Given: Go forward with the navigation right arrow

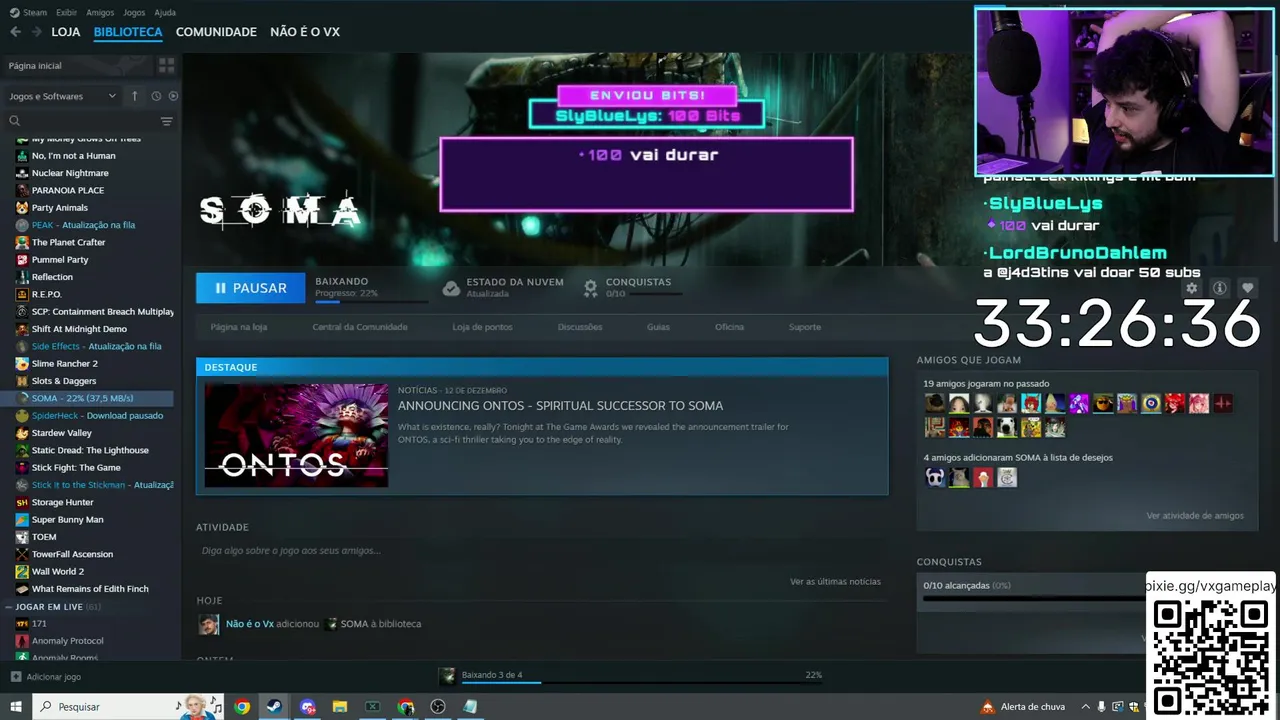Looking at the screenshot, I should (37, 32).
